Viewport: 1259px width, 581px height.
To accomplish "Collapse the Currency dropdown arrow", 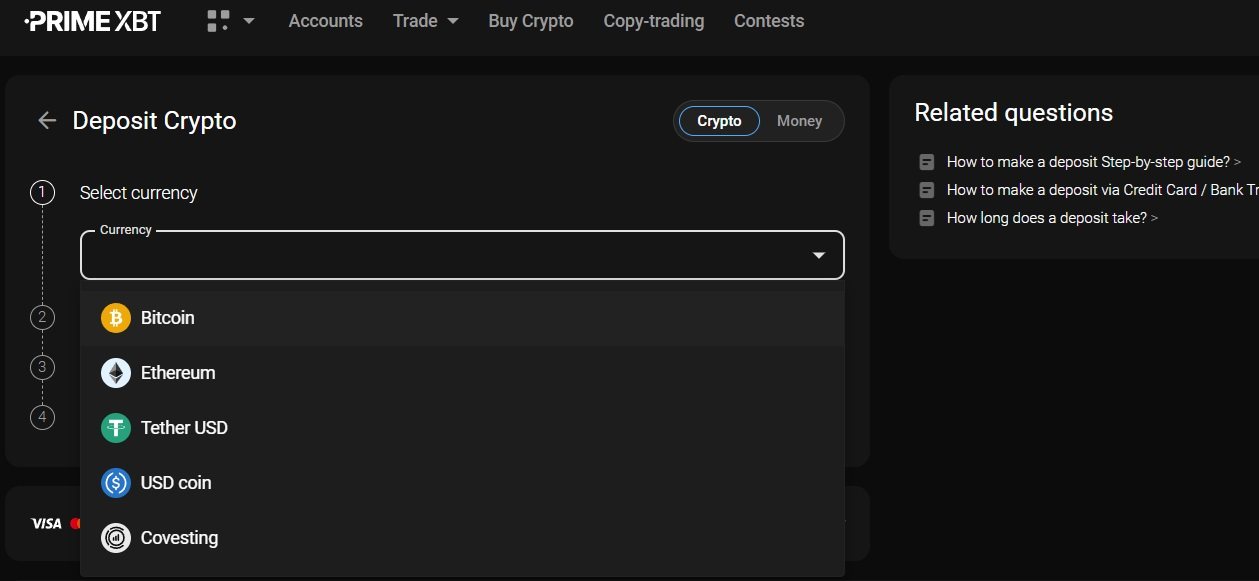I will point(819,256).
